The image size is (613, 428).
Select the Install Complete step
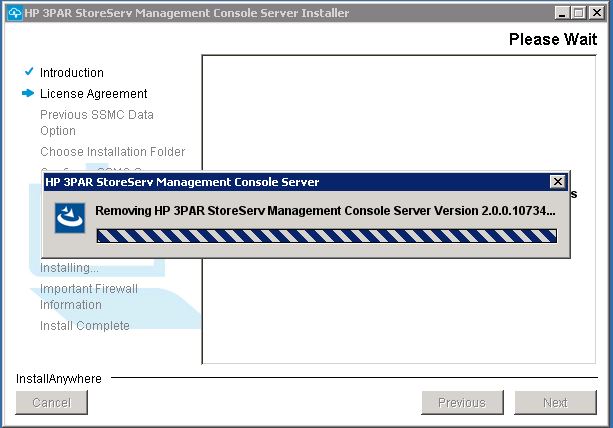[x=85, y=325]
